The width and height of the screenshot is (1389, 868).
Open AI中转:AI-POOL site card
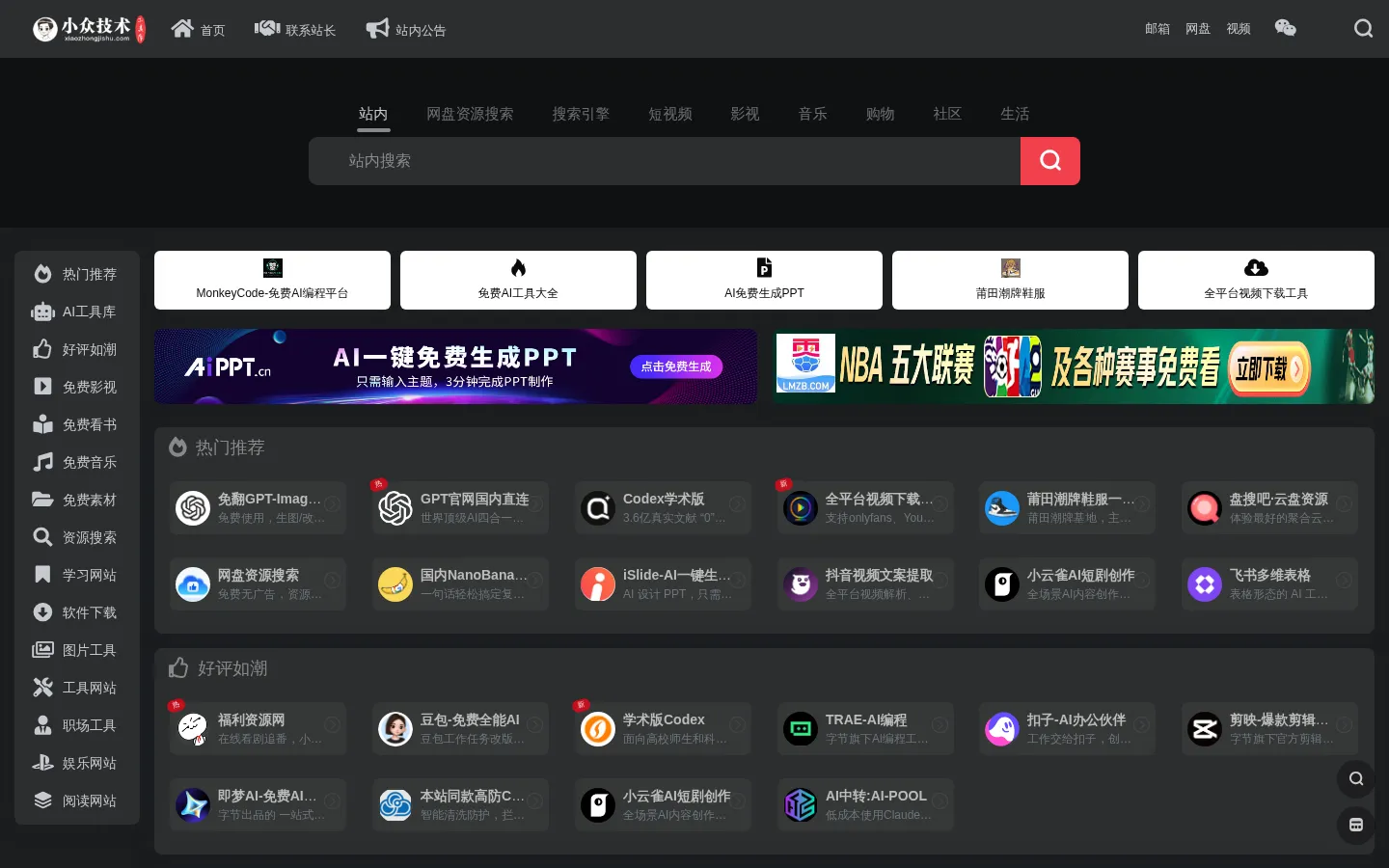(x=865, y=804)
